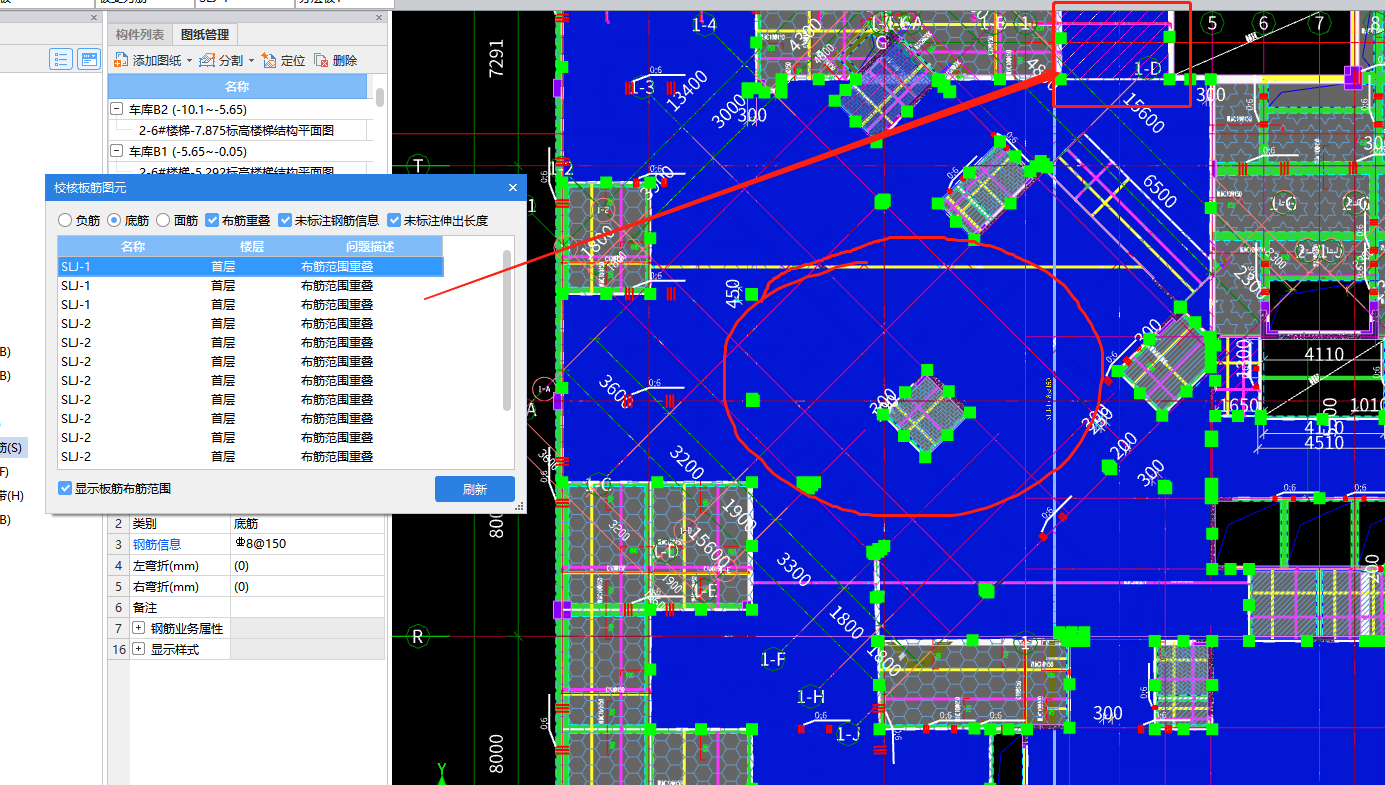Uncheck the 未标注伸出长度 checkbox
The width and height of the screenshot is (1385, 785).
[394, 220]
